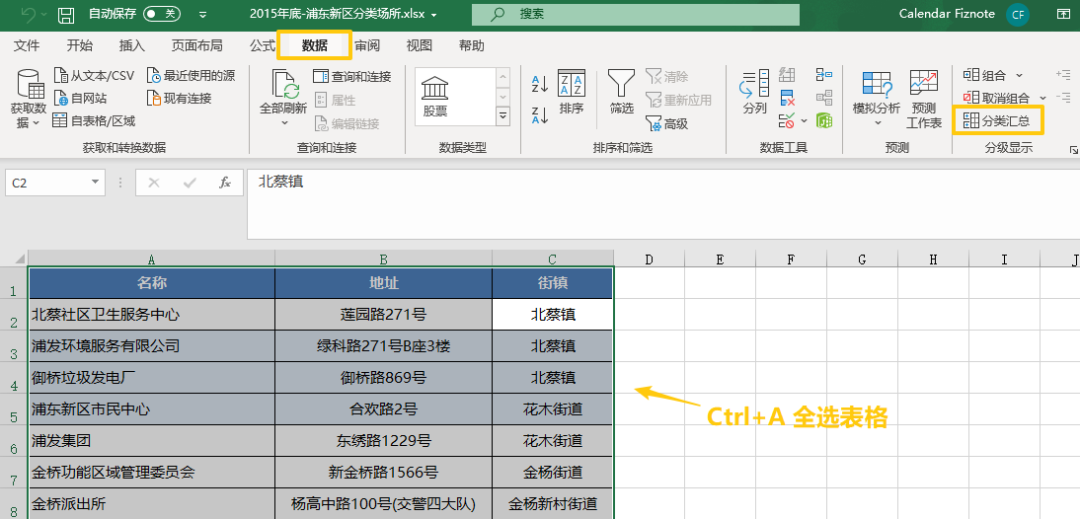Open the 模拟分析 what-if analysis menu
The width and height of the screenshot is (1080, 519).
pyautogui.click(x=877, y=98)
